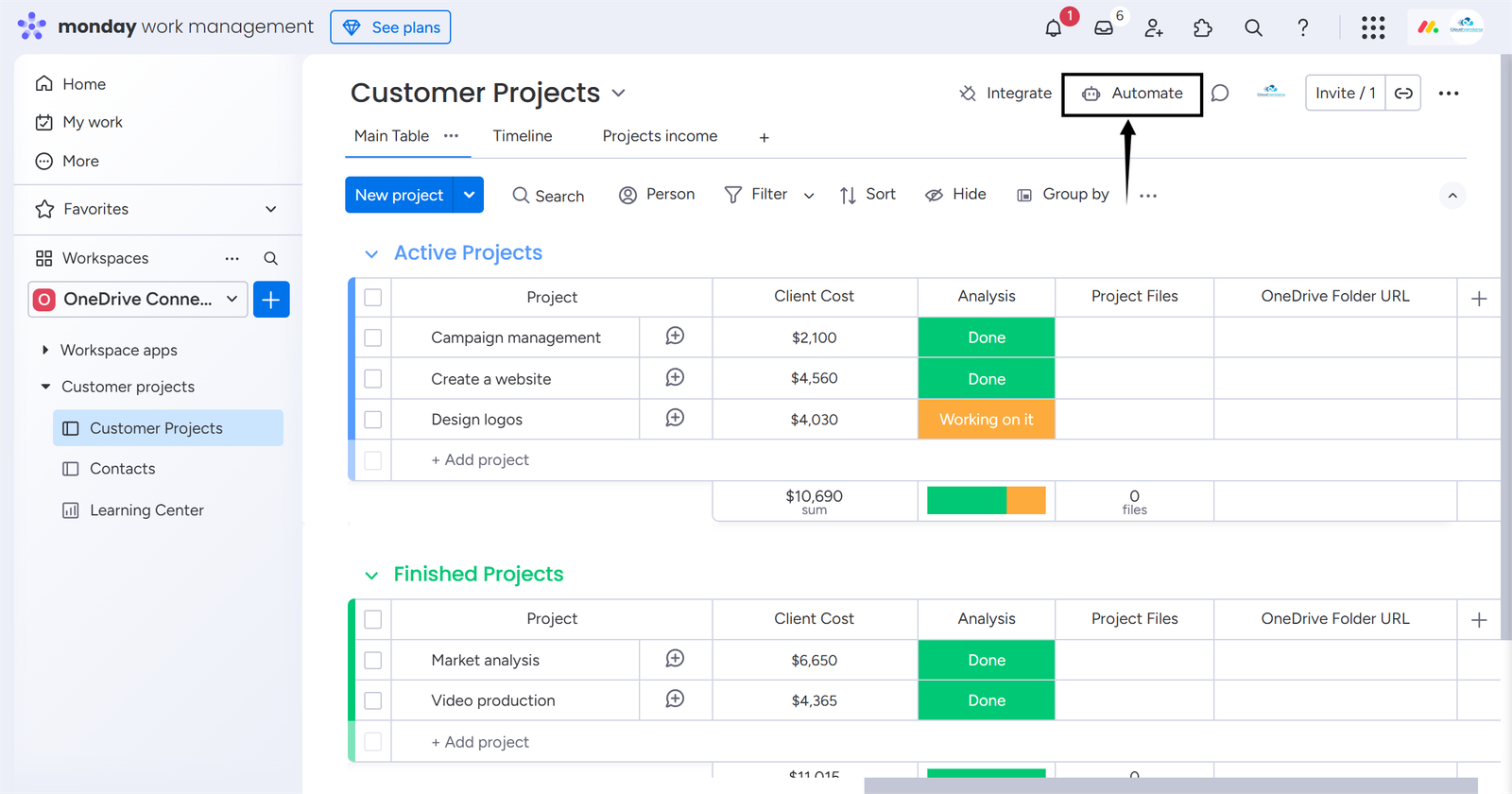The height and width of the screenshot is (794, 1512).
Task: Open the Filter options chevron
Action: (x=809, y=196)
